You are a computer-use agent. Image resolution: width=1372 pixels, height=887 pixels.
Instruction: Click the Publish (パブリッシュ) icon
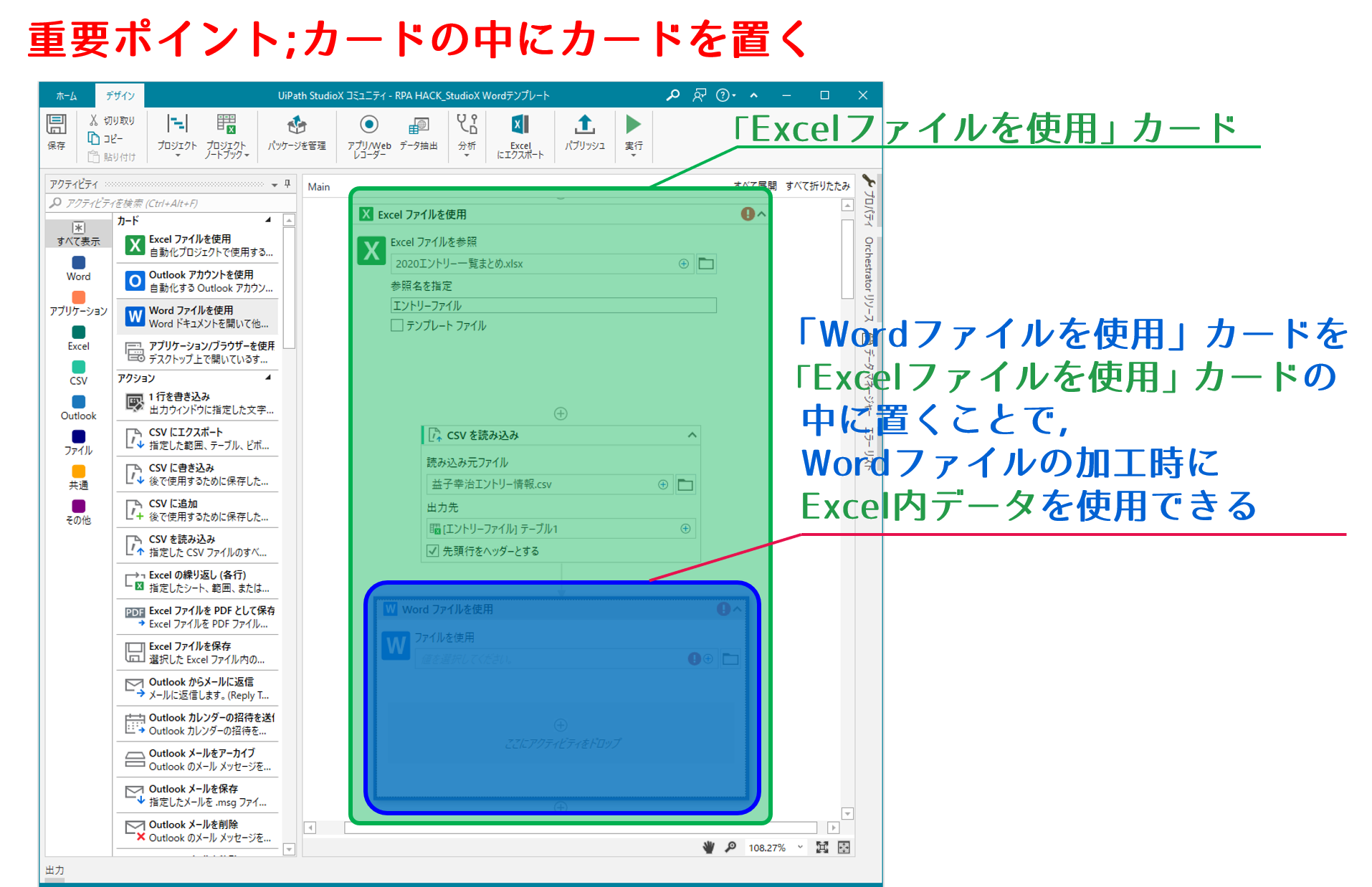(585, 124)
